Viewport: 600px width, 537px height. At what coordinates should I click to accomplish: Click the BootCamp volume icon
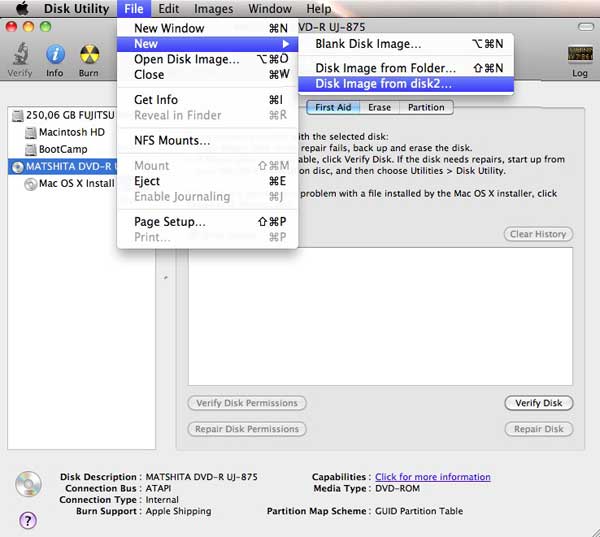(x=31, y=149)
